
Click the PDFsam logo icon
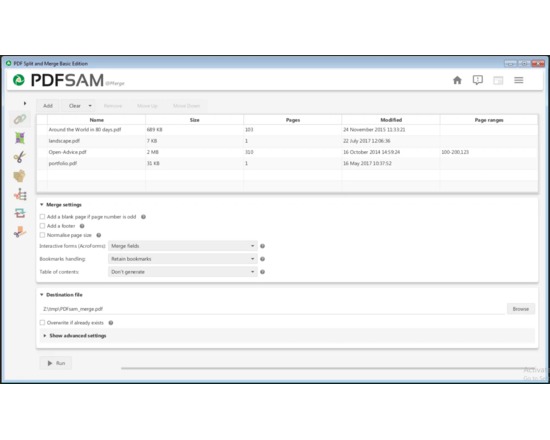19,80
